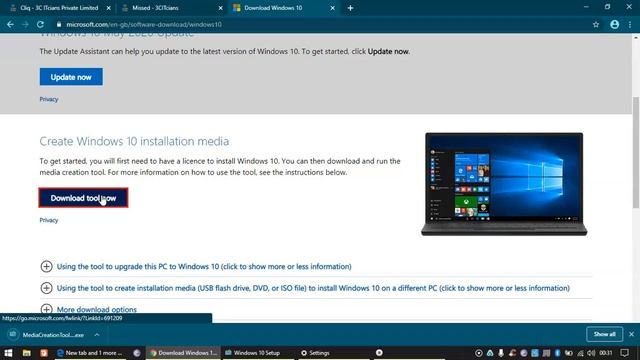Viewport: 640px width, 360px height.
Task: Click the plus icon beside create installation media
Action: (46, 288)
